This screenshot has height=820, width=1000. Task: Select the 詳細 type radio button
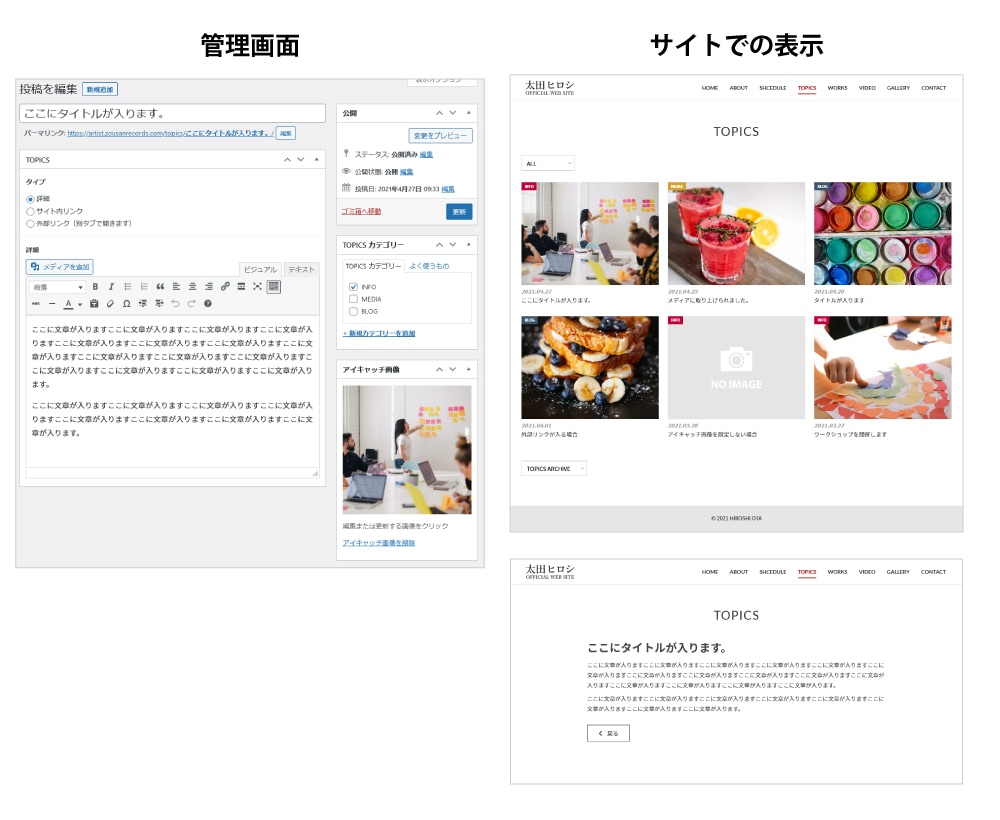(x=30, y=200)
